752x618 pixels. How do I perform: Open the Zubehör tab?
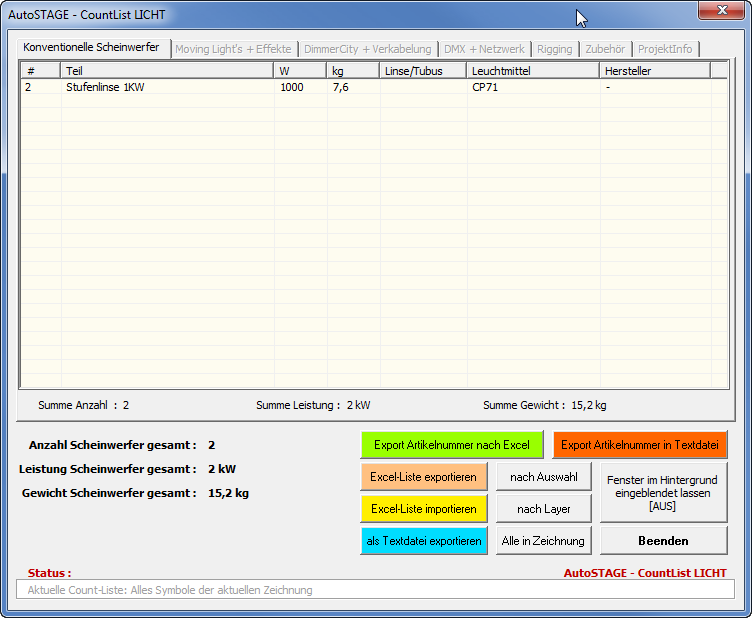(x=605, y=49)
